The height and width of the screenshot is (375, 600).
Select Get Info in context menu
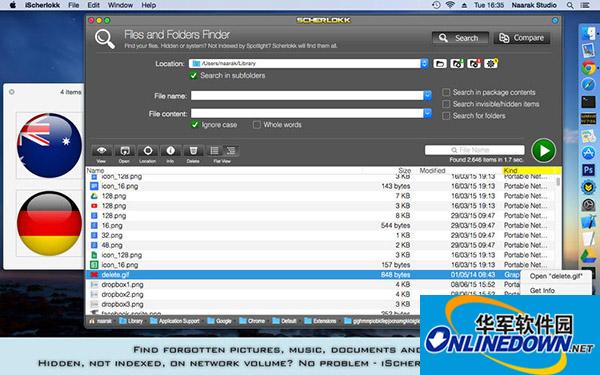pos(542,290)
